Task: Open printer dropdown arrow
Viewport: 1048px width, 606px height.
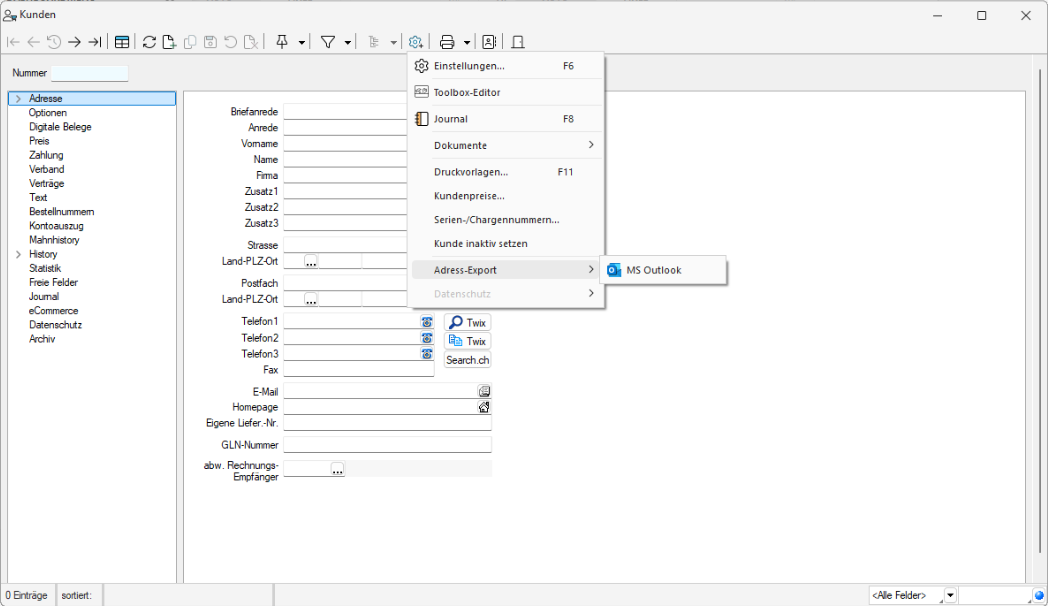Action: pos(467,43)
